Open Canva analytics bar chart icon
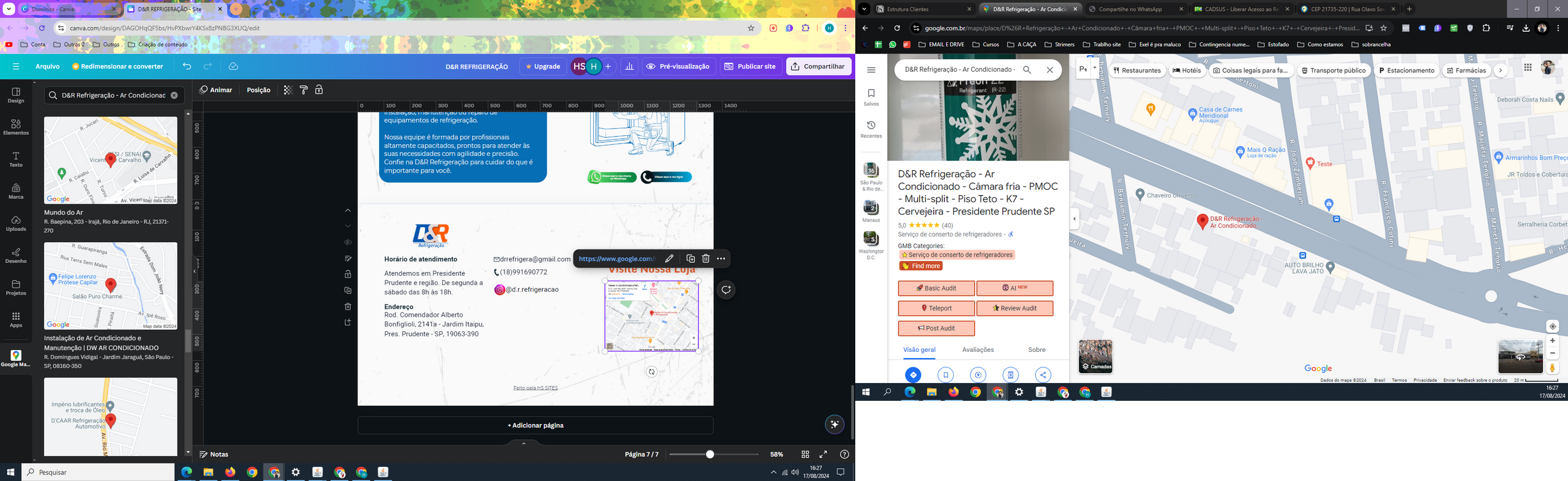The image size is (1568, 481). pyautogui.click(x=629, y=66)
